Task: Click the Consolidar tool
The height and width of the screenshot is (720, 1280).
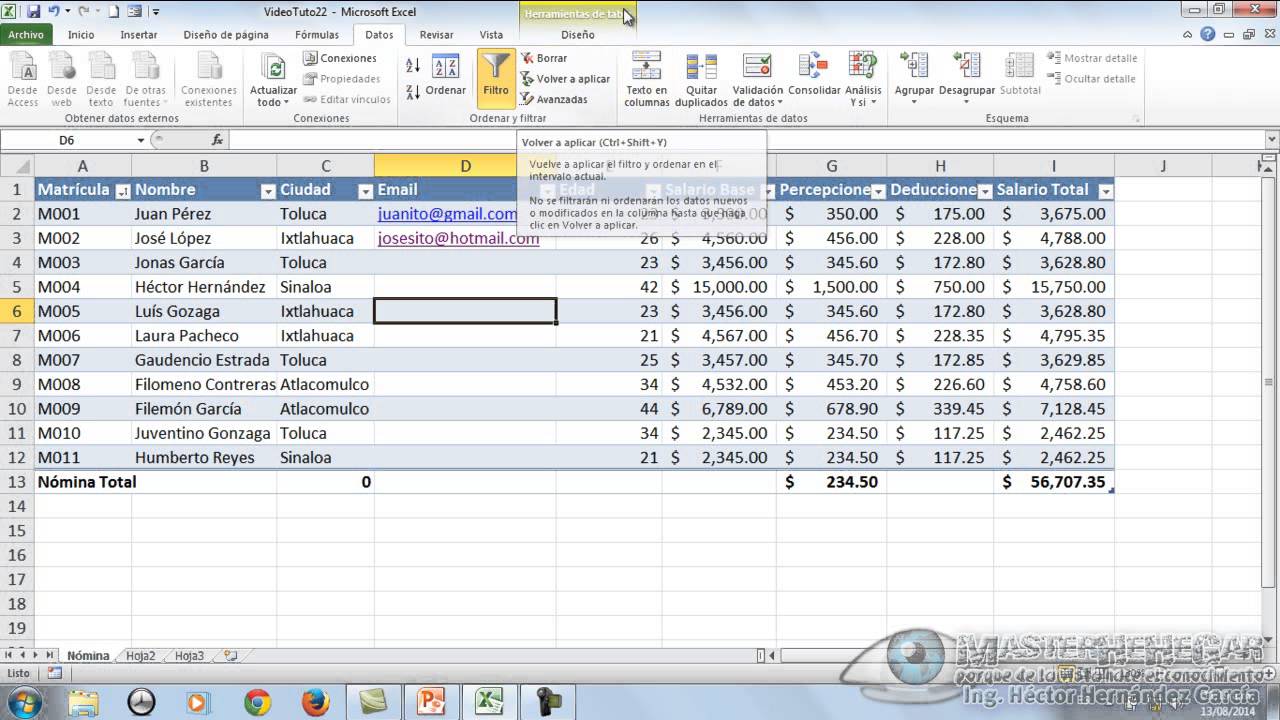Action: (x=814, y=76)
